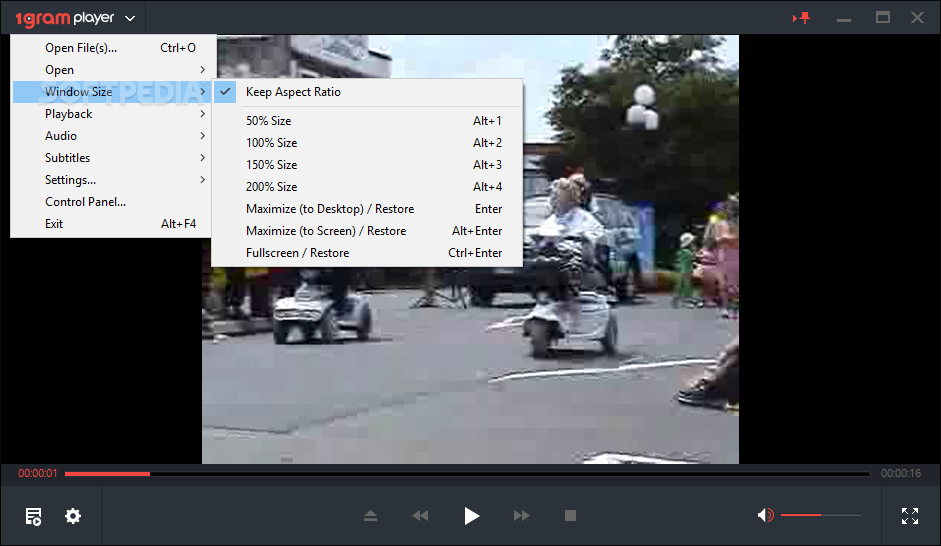Toggle fullscreen with the expand icon
Image resolution: width=941 pixels, height=546 pixels.
pos(910,515)
